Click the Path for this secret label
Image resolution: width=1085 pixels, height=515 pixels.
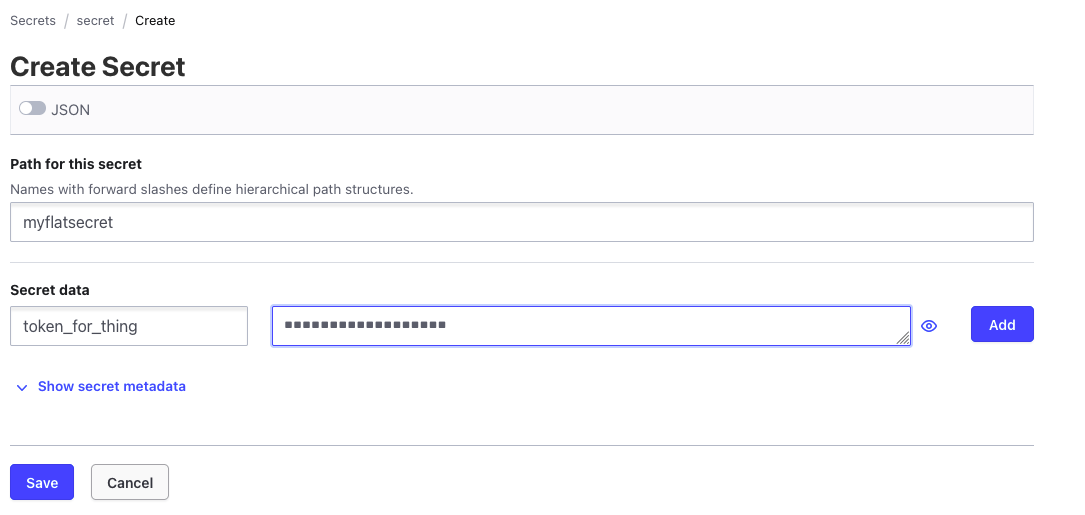click(76, 164)
